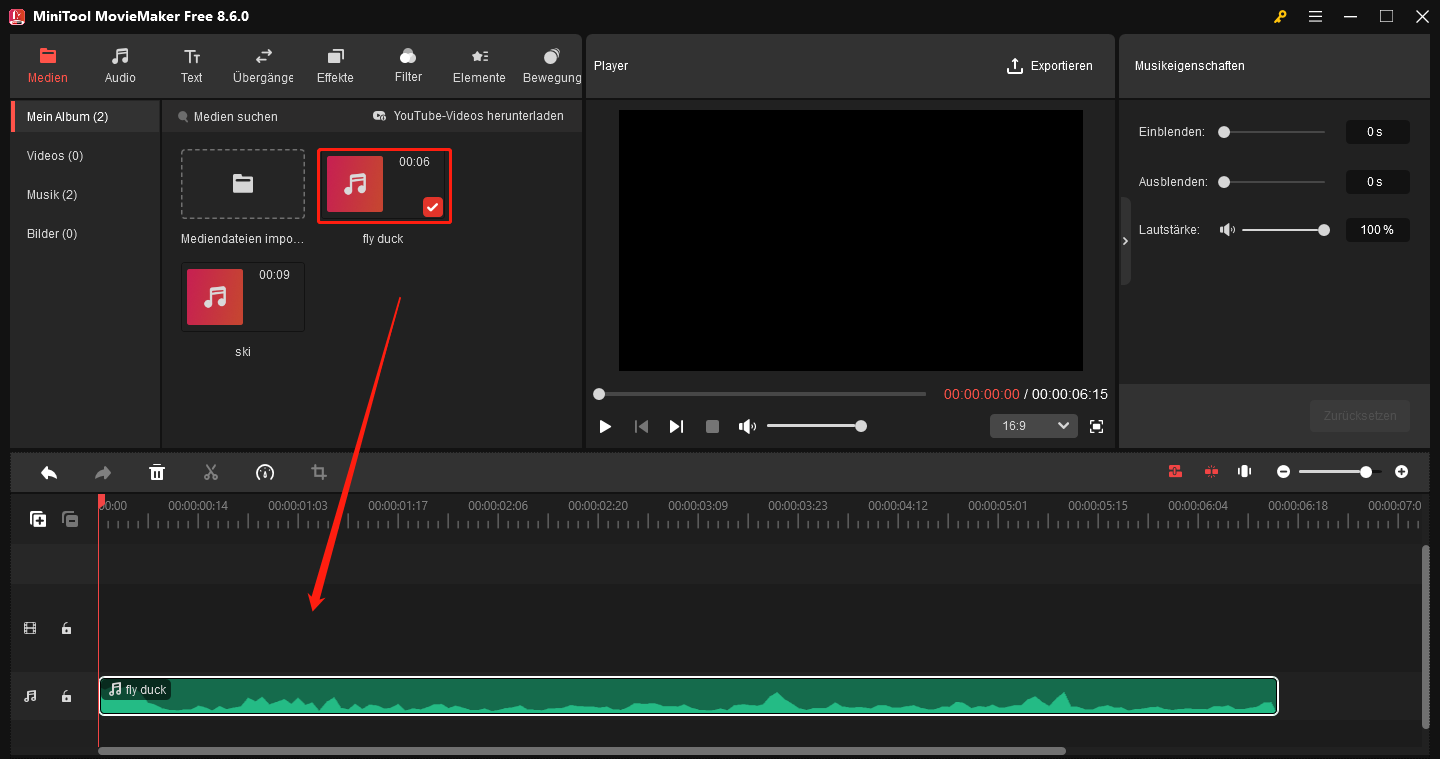
Task: Click the playback progress slider handle
Action: coord(599,394)
